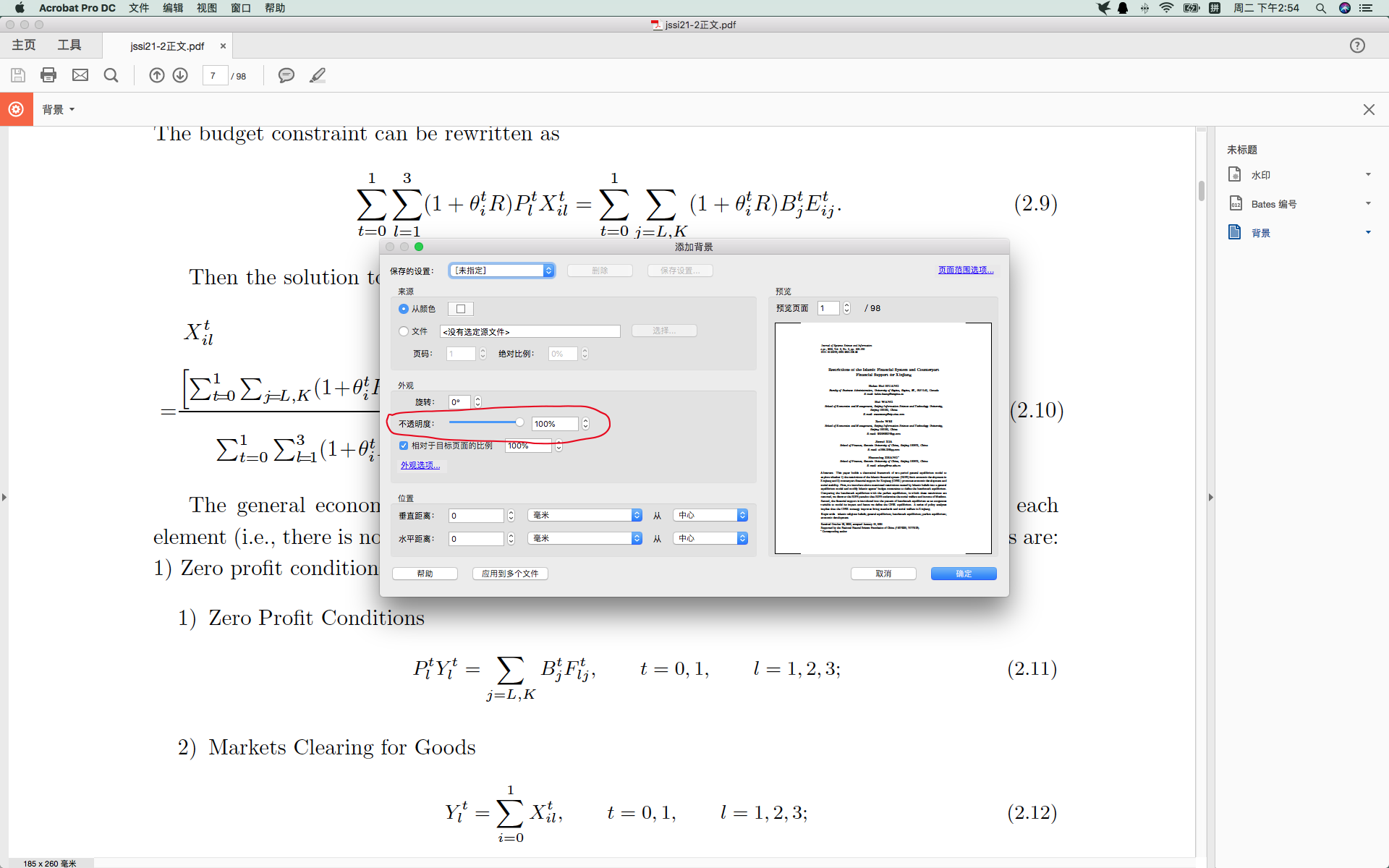This screenshot has height=868, width=1389.
Task: Click the 确定 button
Action: pyautogui.click(x=963, y=574)
